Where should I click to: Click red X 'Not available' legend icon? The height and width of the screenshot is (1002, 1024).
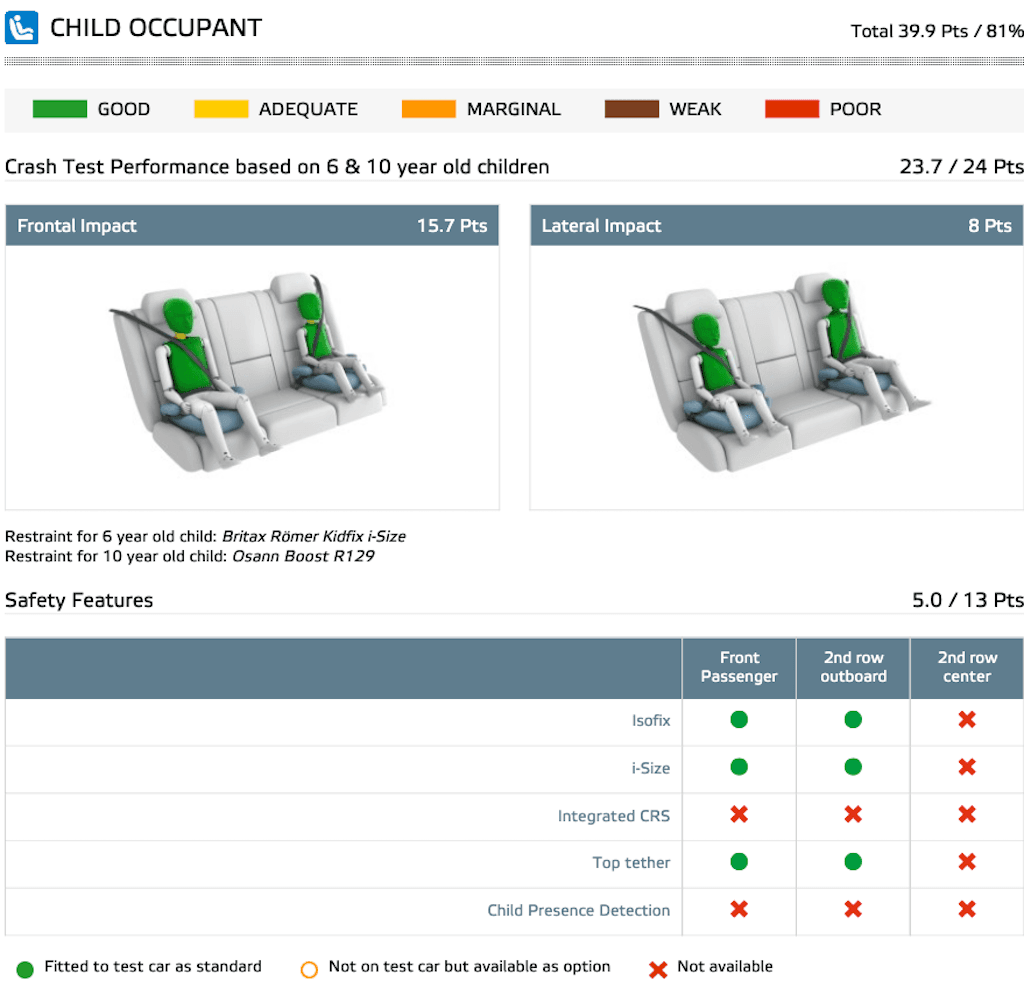coord(657,968)
